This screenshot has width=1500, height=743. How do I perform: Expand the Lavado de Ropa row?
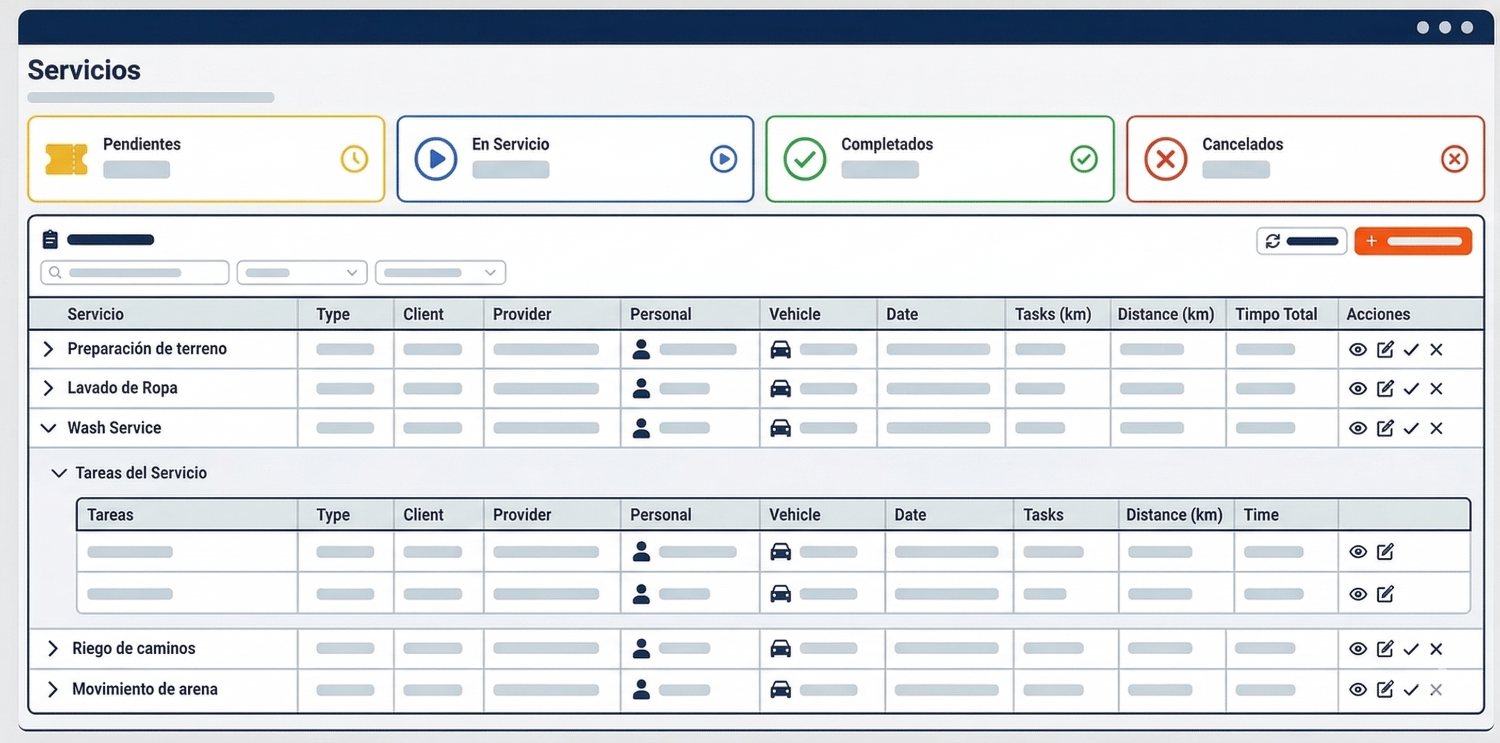point(47,388)
